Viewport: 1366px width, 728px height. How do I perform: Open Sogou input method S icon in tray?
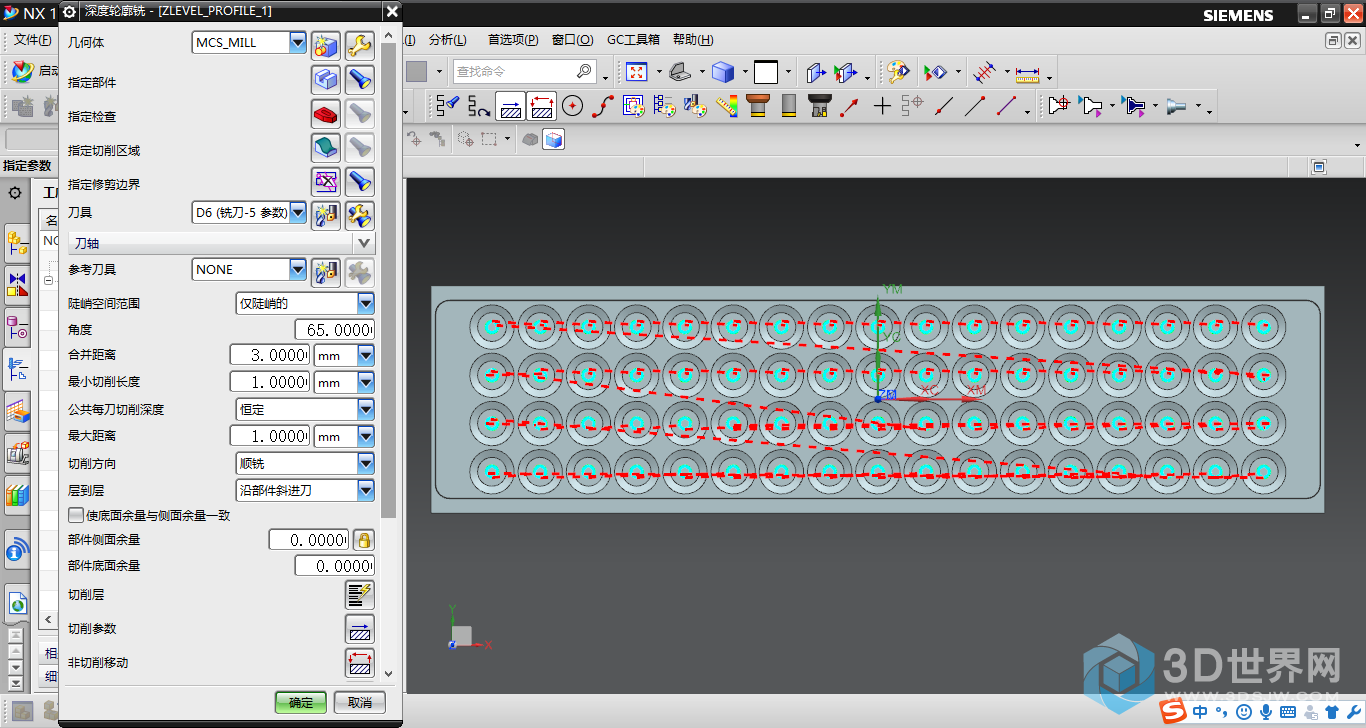click(1174, 711)
